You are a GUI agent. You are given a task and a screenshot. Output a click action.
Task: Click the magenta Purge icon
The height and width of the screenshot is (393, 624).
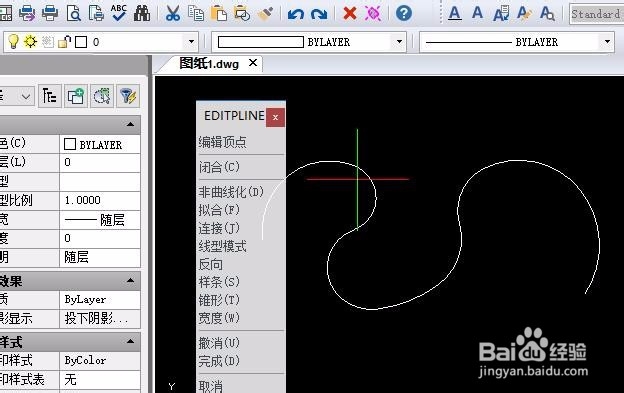(x=373, y=13)
